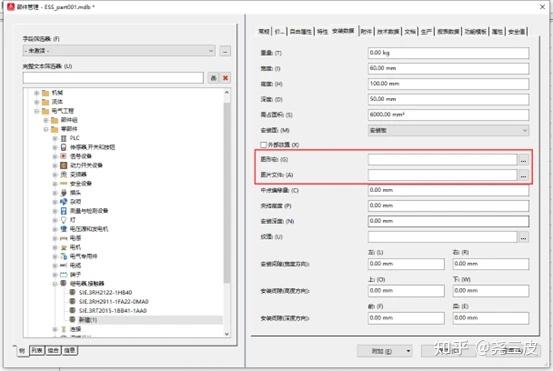Click the icon of part SIE.3RH2122-1HB40

click(x=72, y=292)
